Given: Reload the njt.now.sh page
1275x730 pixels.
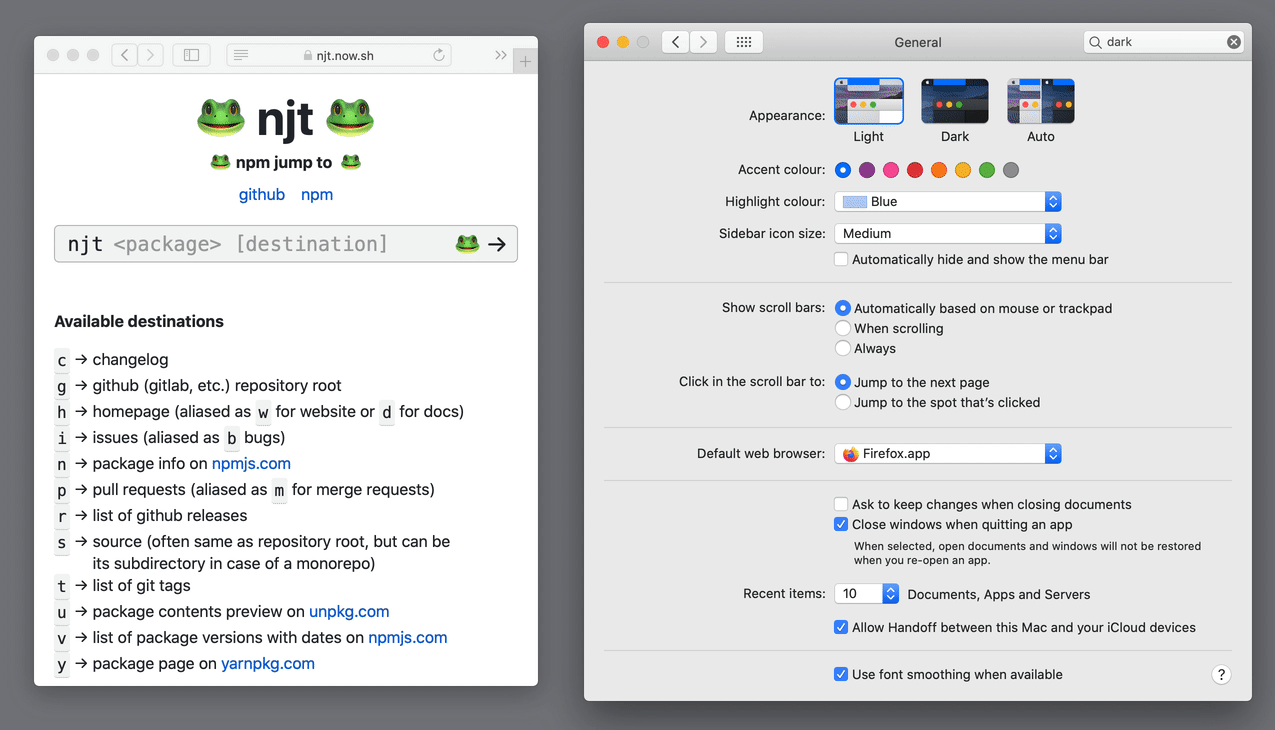Looking at the screenshot, I should (x=438, y=55).
